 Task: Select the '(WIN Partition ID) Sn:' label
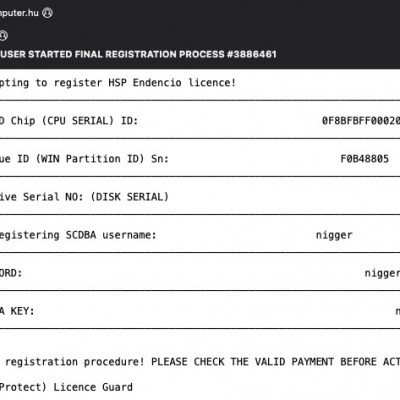[102, 159]
